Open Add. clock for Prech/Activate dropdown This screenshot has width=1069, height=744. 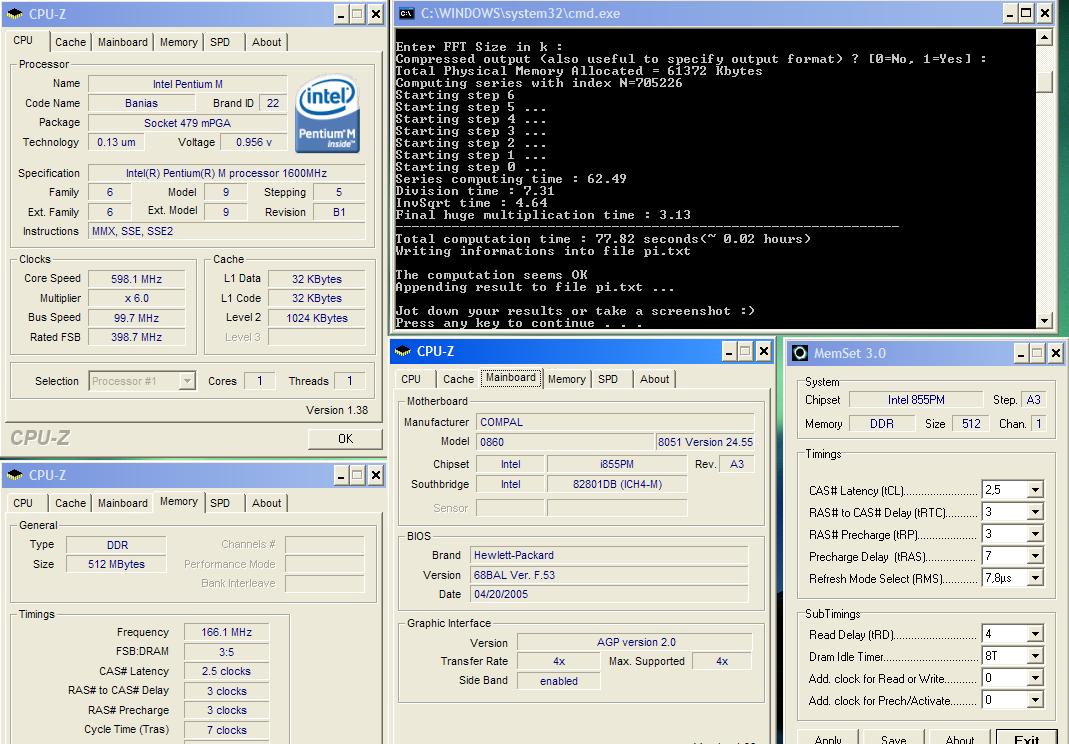(1035, 700)
